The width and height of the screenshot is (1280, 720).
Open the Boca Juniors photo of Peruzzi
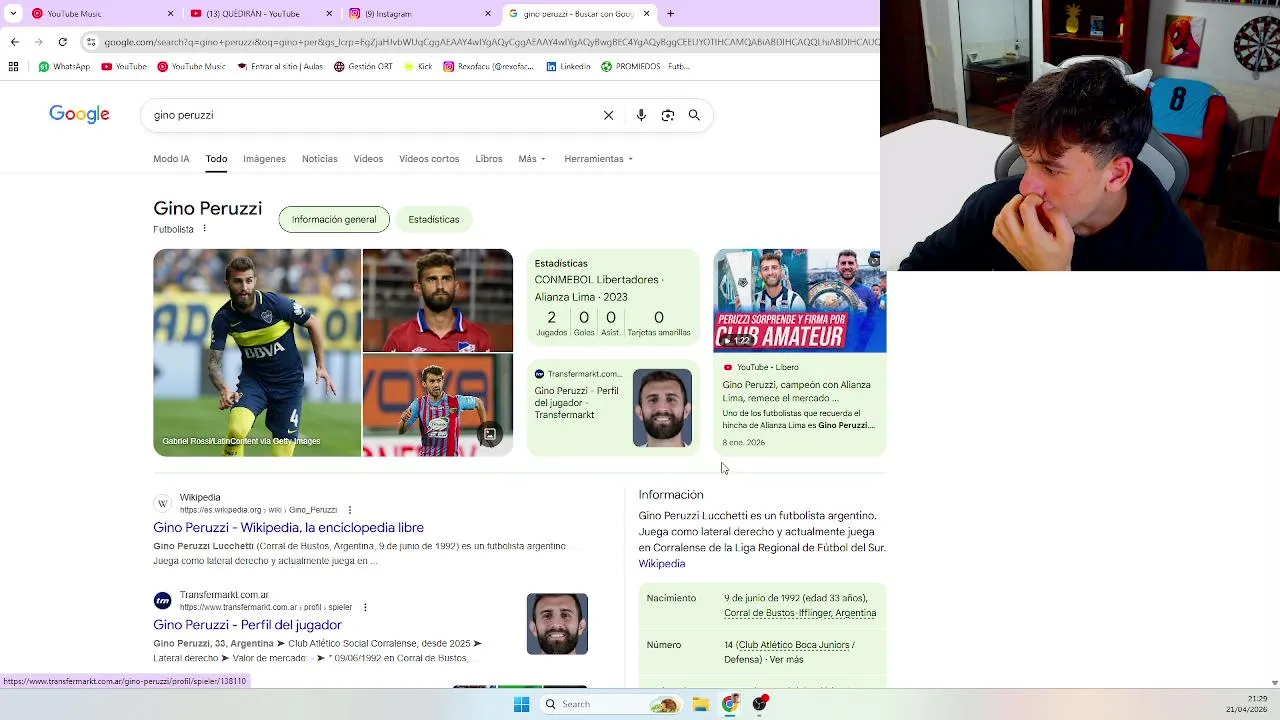coord(257,352)
